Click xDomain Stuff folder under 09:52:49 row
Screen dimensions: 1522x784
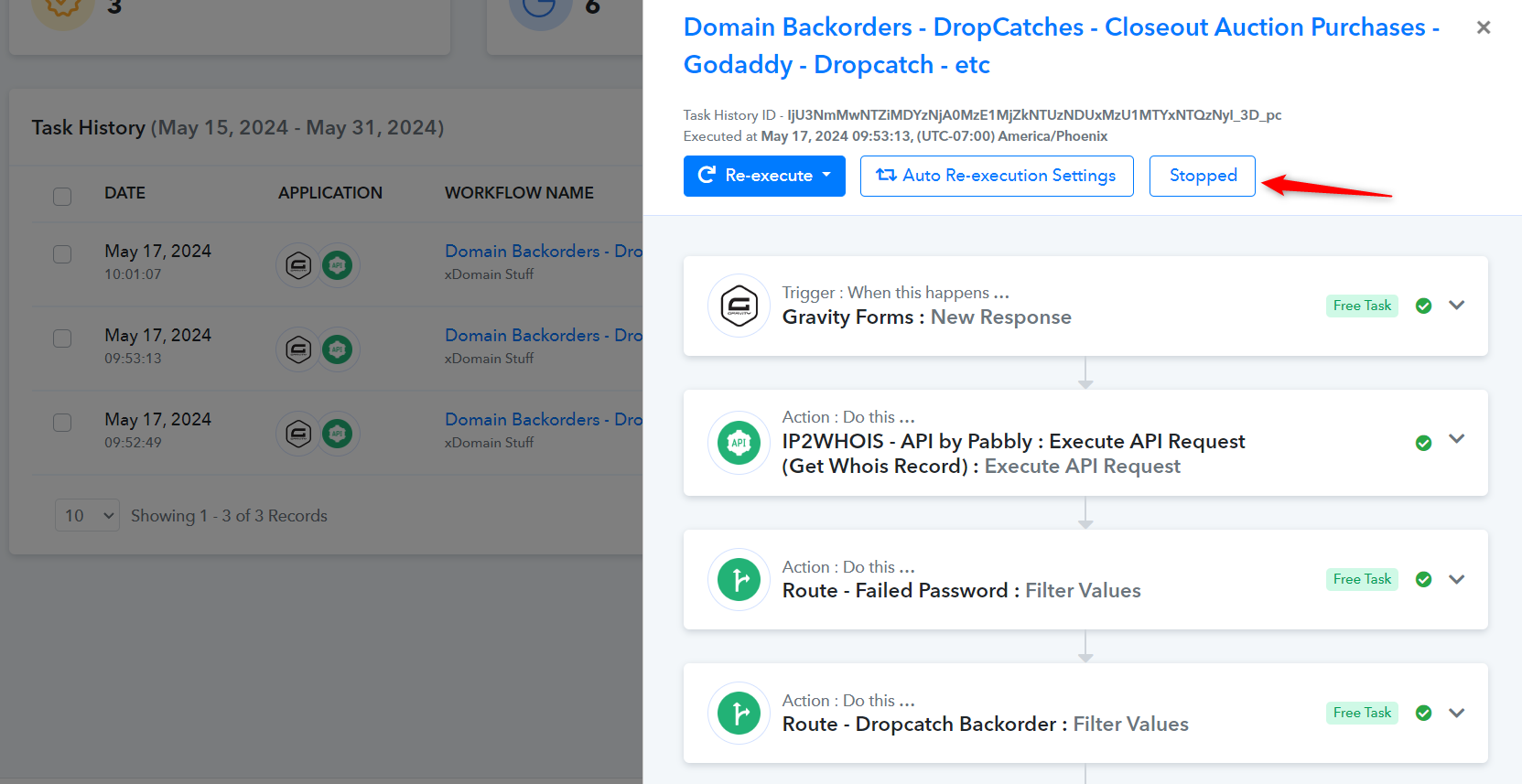[x=489, y=443]
